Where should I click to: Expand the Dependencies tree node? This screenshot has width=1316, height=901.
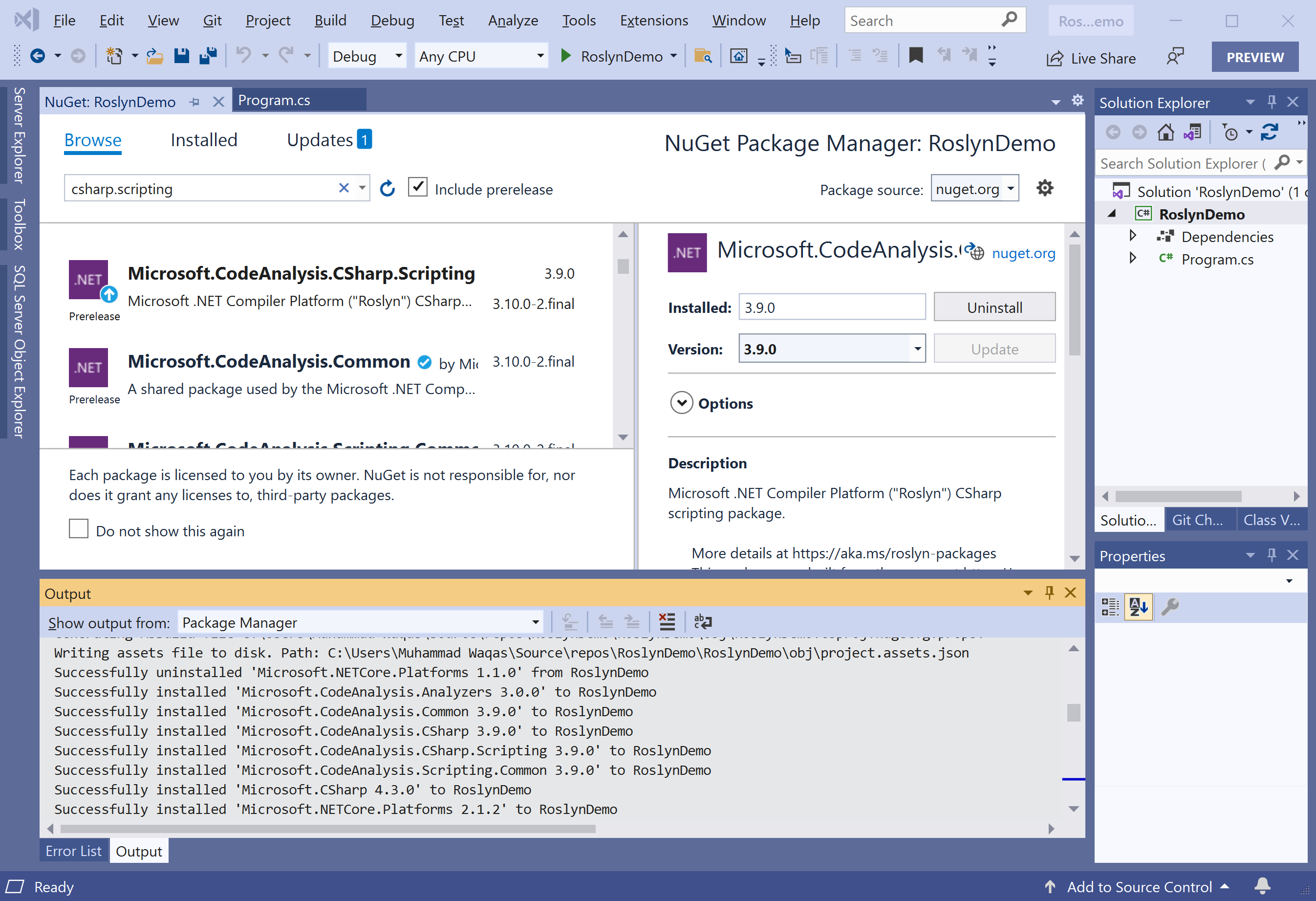(1133, 236)
